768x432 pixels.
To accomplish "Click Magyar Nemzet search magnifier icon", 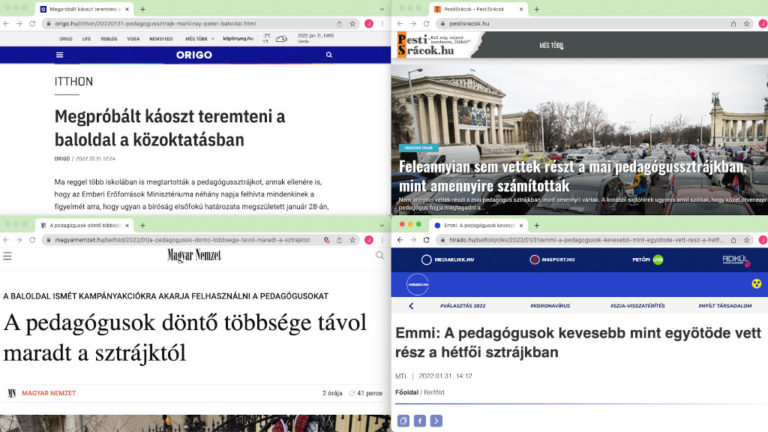I will [380, 255].
